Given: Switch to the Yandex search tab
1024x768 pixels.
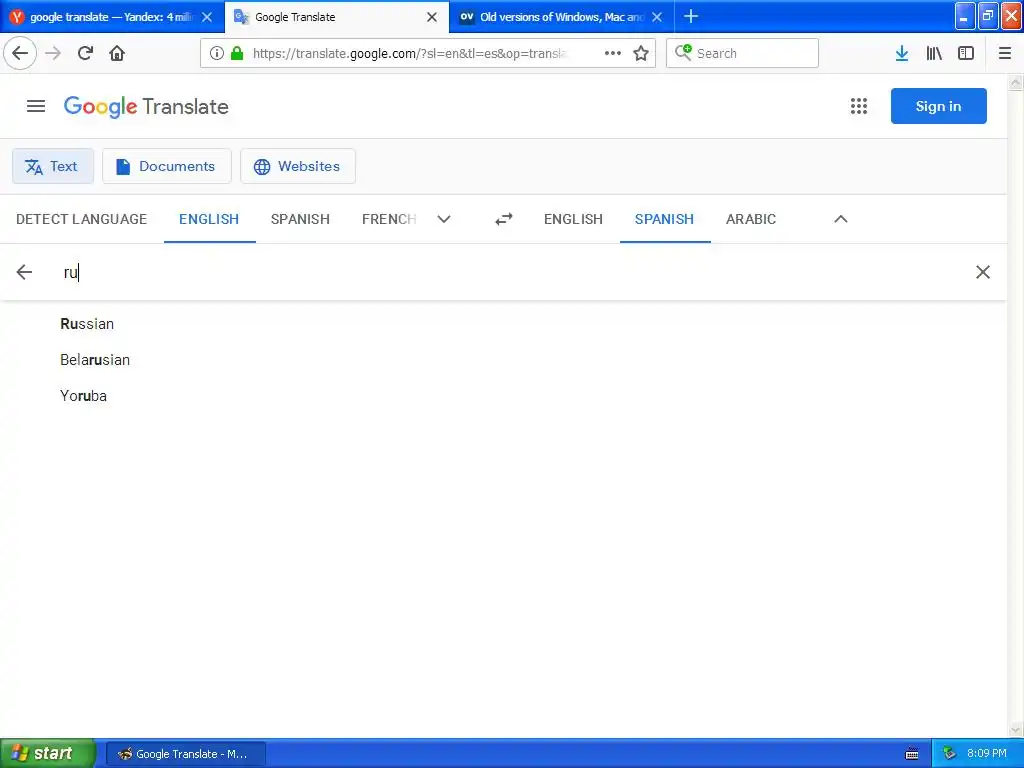Looking at the screenshot, I should coord(112,17).
